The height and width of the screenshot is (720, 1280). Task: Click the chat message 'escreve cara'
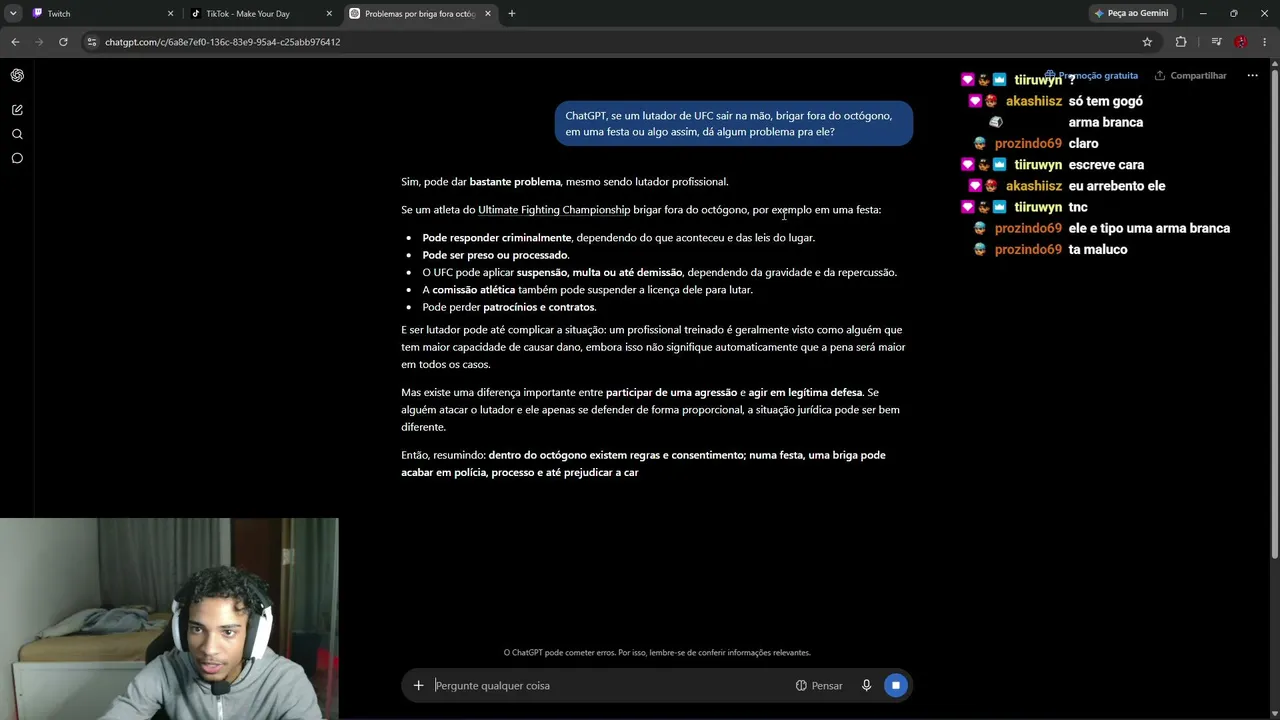point(1106,165)
